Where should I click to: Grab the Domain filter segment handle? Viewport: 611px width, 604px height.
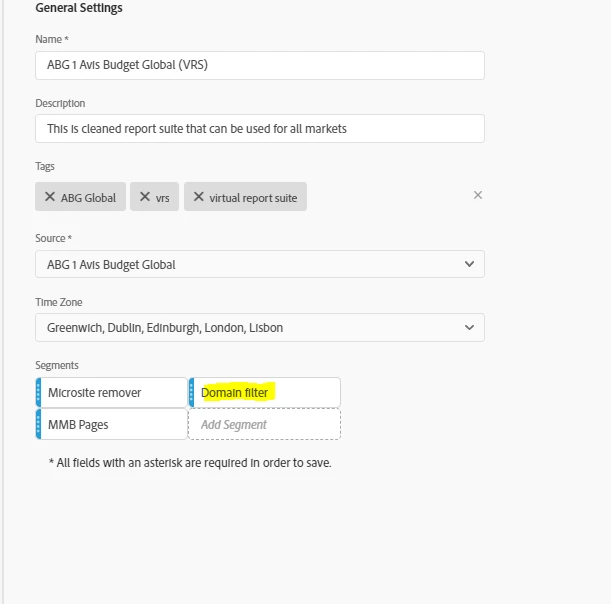click(x=191, y=392)
